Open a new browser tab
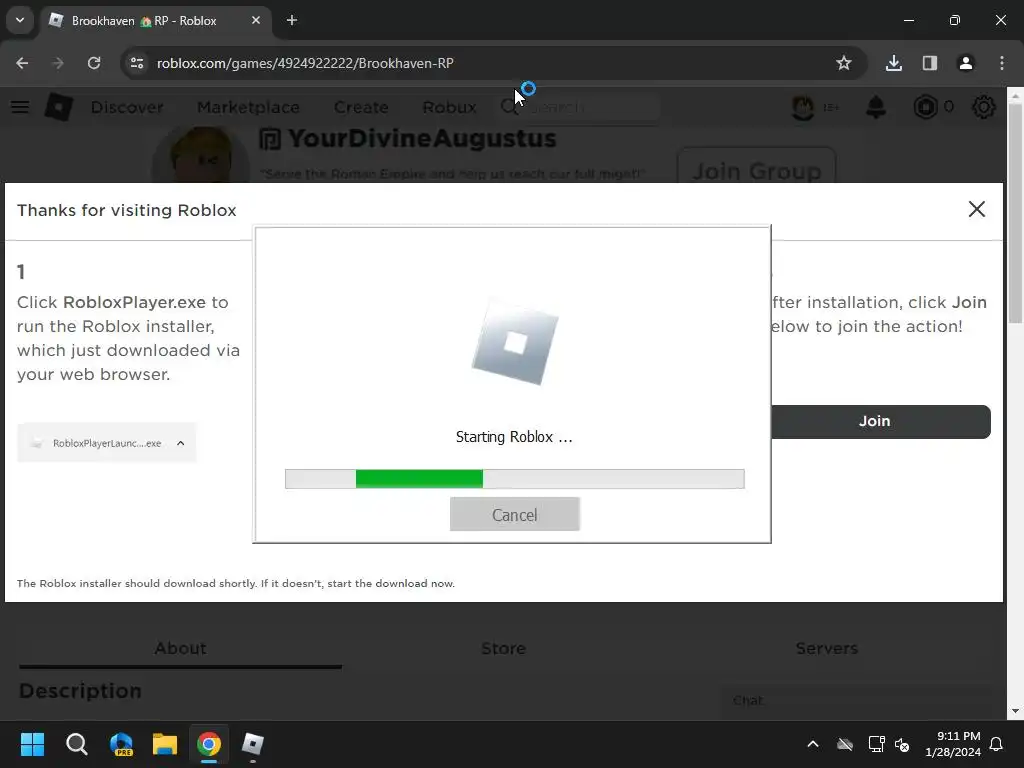This screenshot has width=1024, height=768. 292,20
